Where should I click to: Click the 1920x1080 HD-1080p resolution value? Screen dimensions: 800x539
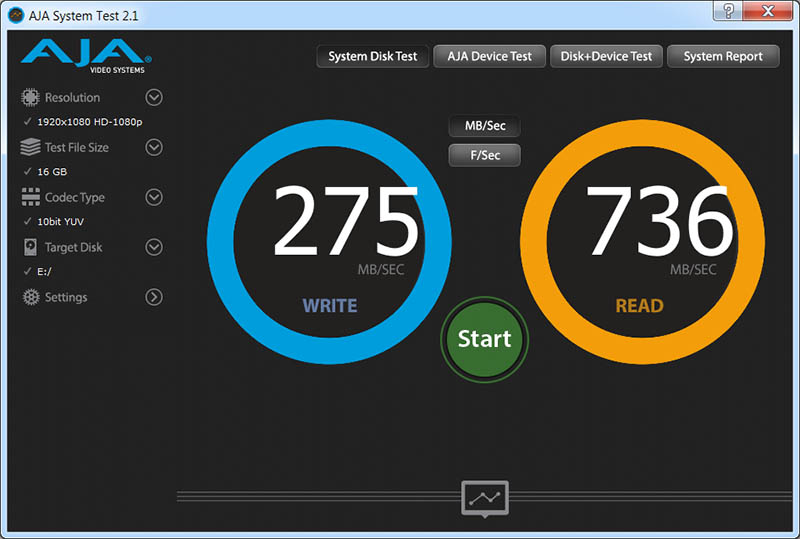tap(90, 122)
